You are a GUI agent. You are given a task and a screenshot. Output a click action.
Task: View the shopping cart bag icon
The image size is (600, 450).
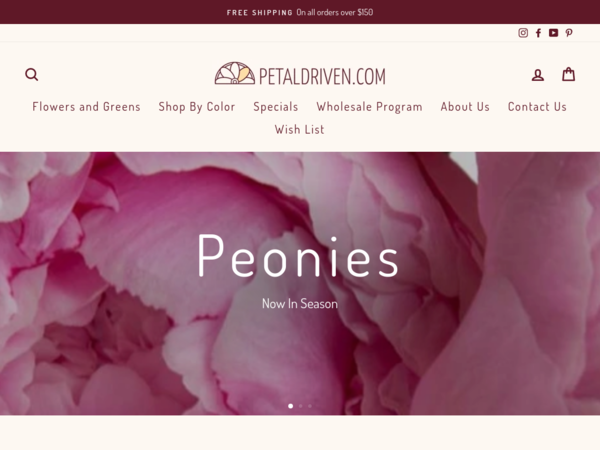[568, 74]
